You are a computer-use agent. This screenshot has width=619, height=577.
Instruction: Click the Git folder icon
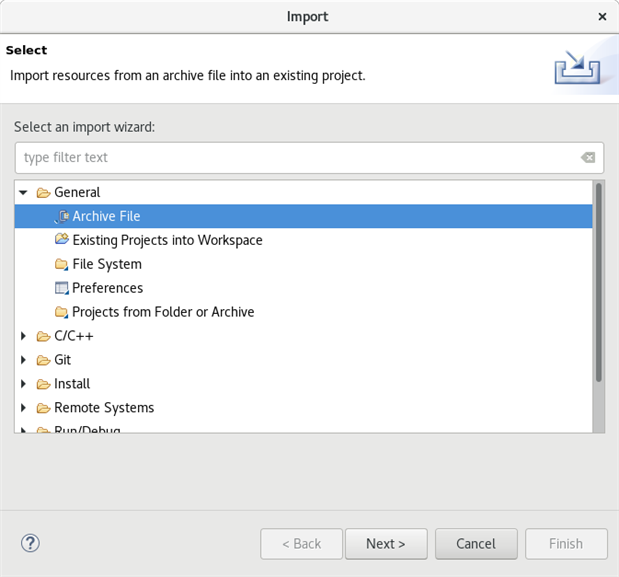click(43, 360)
